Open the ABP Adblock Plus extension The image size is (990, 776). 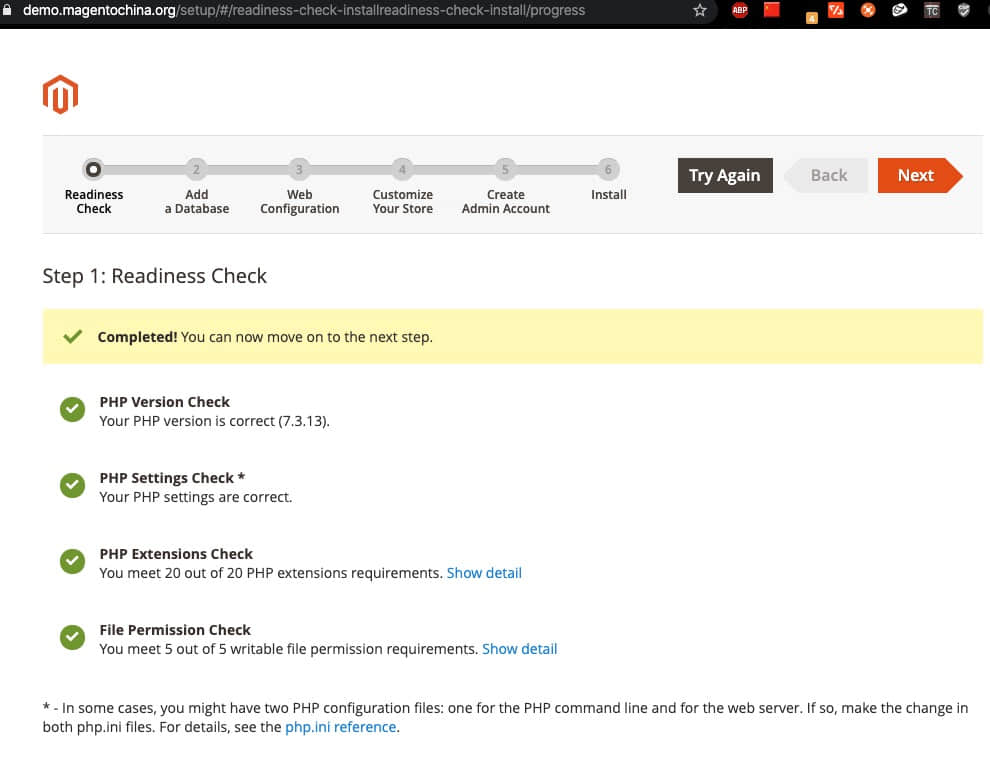[740, 10]
